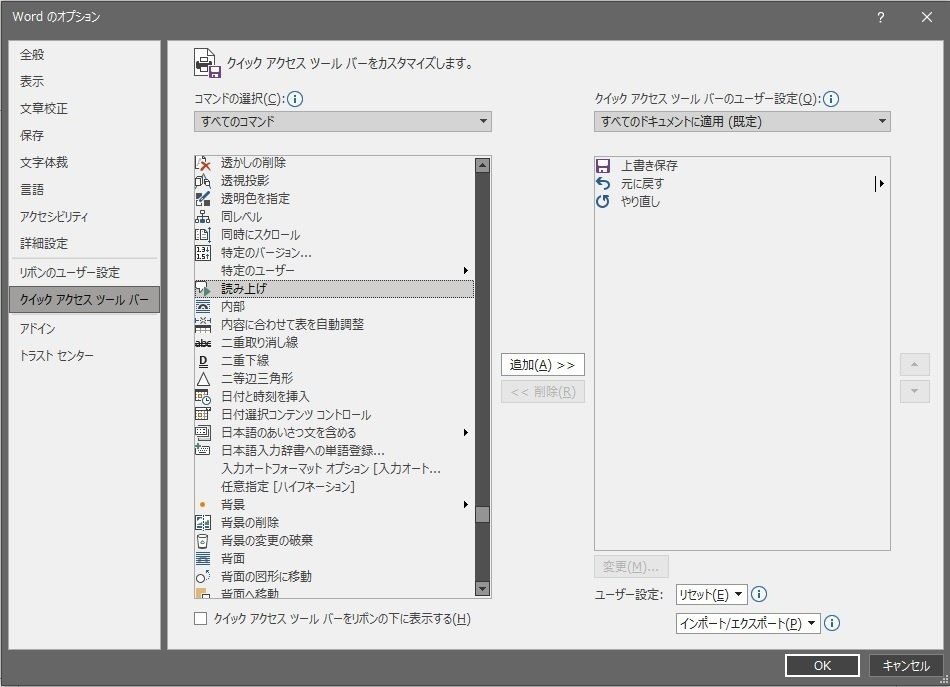This screenshot has height=687, width=950.
Task: Confirm with the OK button
Action: (822, 665)
